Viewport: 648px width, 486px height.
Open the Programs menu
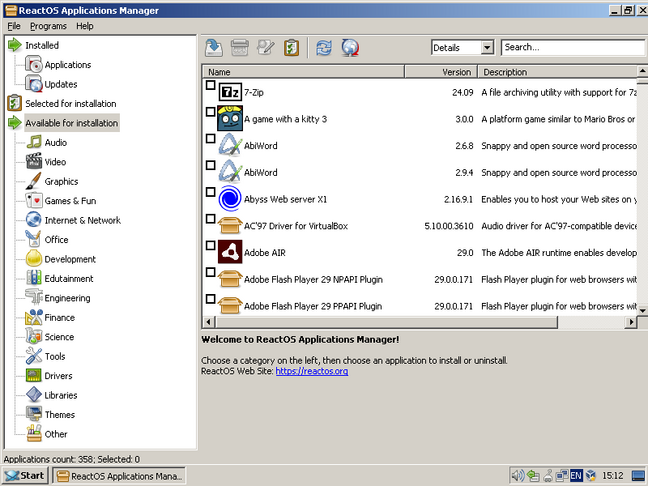point(48,26)
